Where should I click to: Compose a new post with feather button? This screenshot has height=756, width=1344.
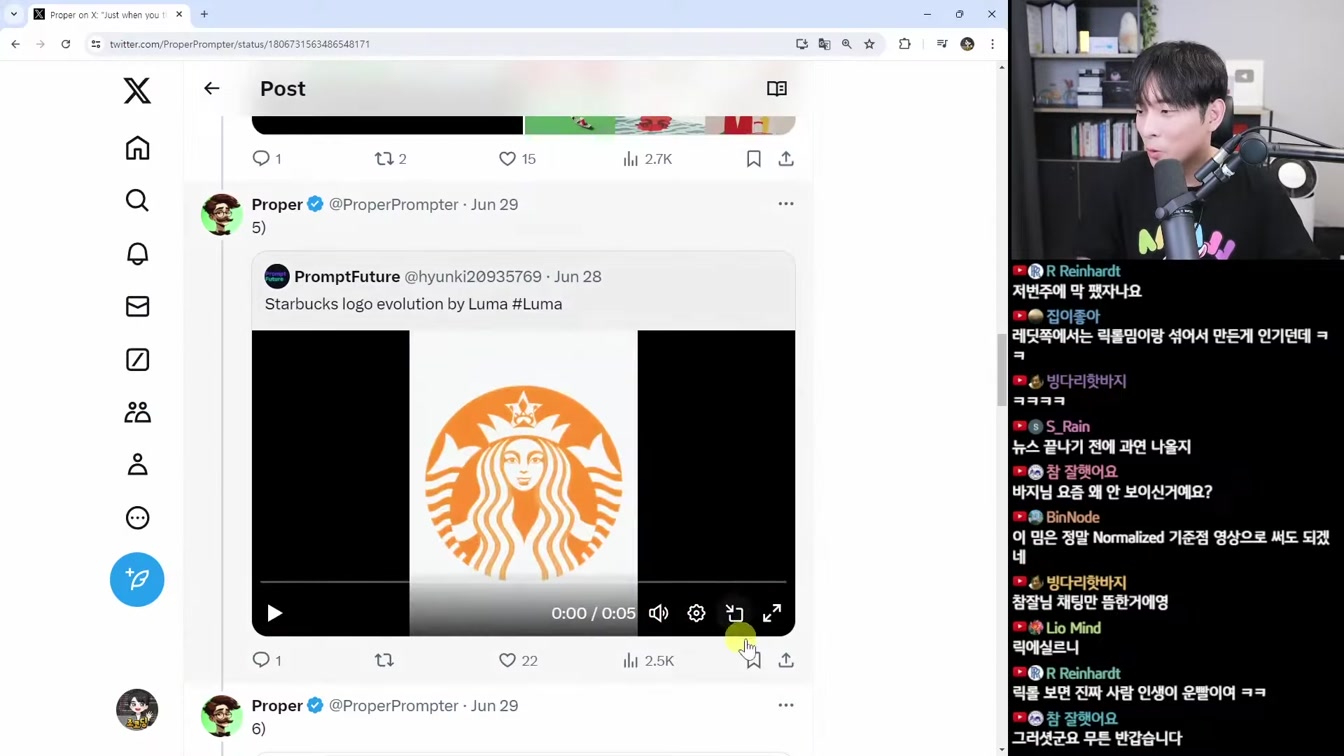137,579
